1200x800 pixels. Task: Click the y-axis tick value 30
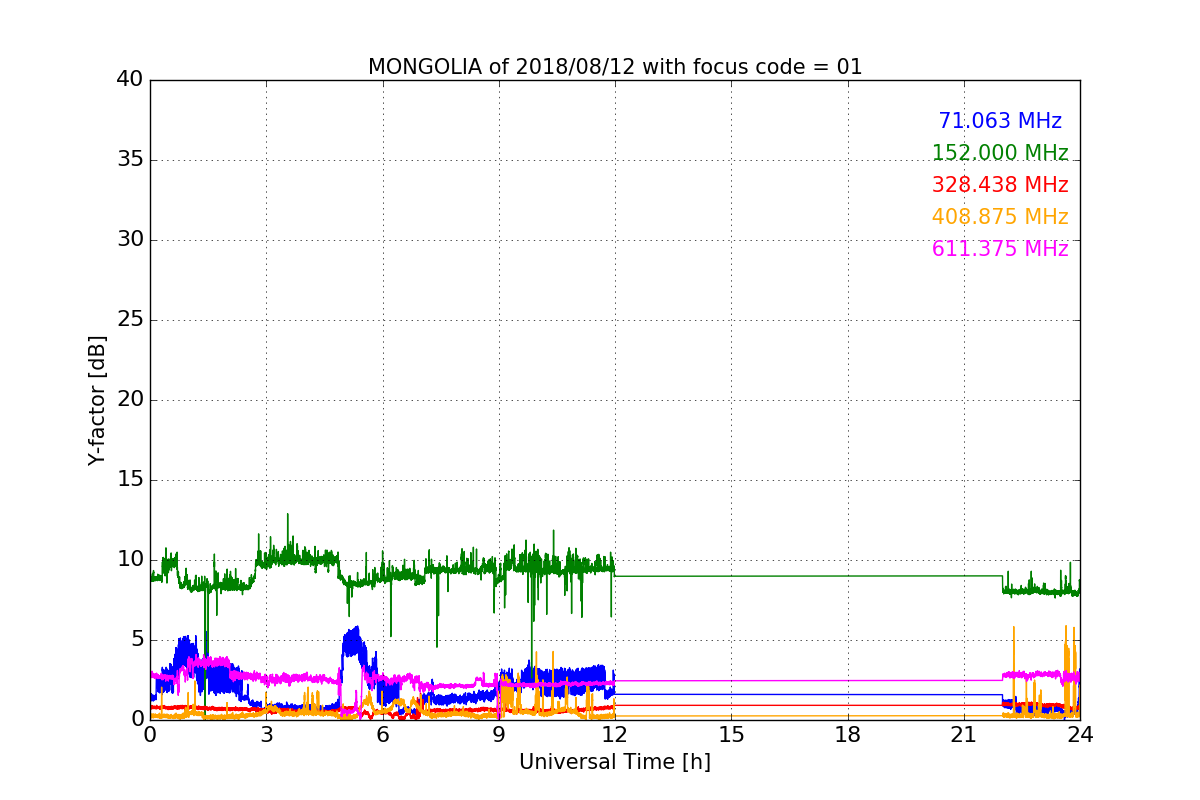click(x=130, y=240)
